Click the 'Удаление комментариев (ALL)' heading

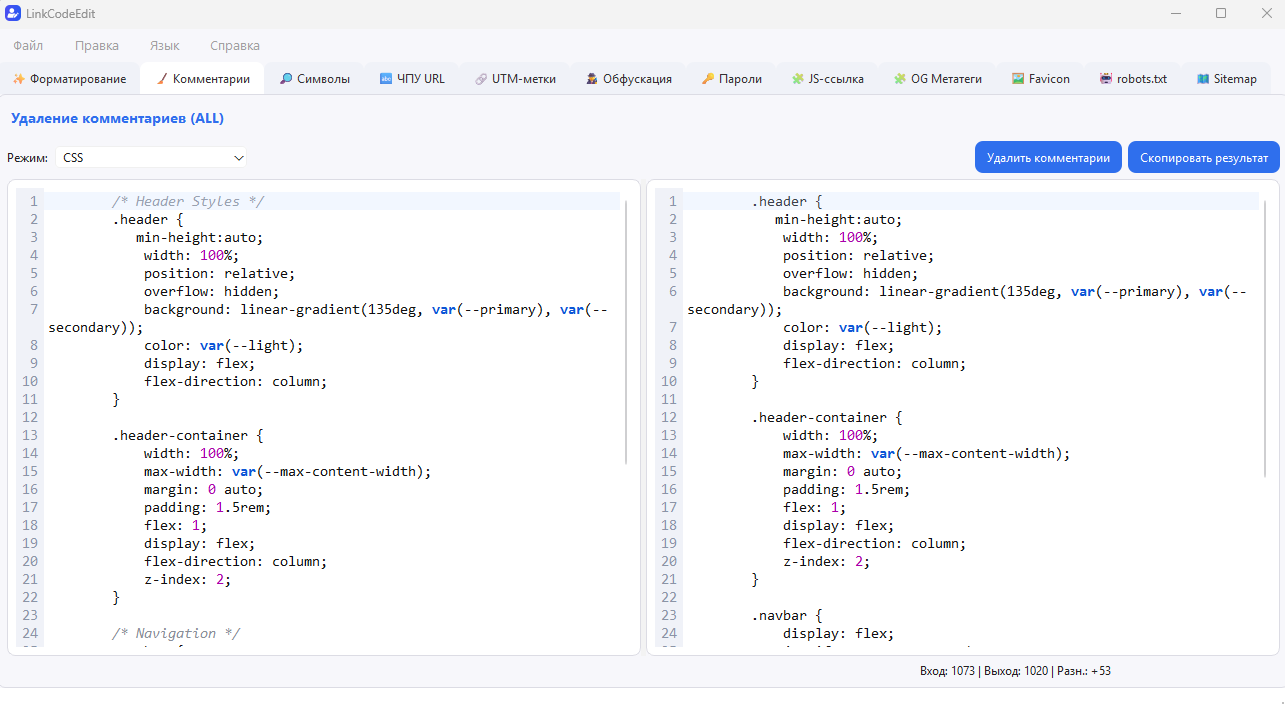(x=117, y=118)
